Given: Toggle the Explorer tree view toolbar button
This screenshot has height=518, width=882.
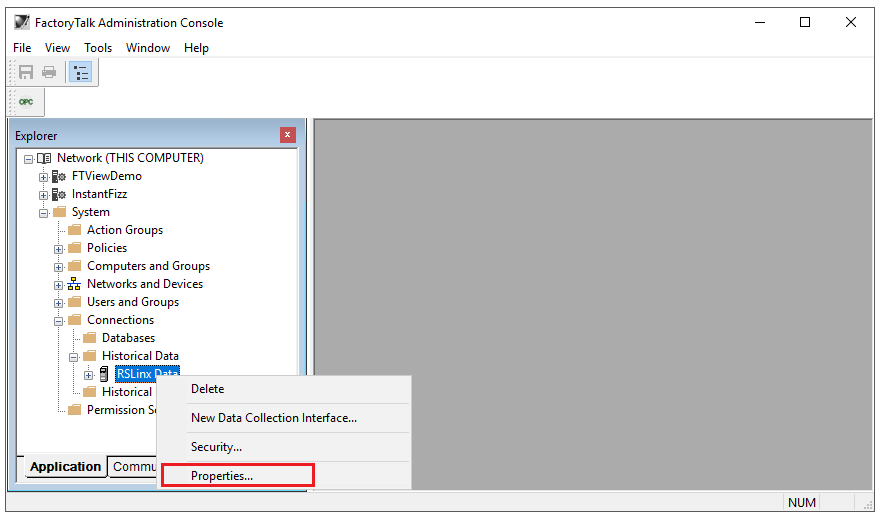Looking at the screenshot, I should tap(81, 73).
